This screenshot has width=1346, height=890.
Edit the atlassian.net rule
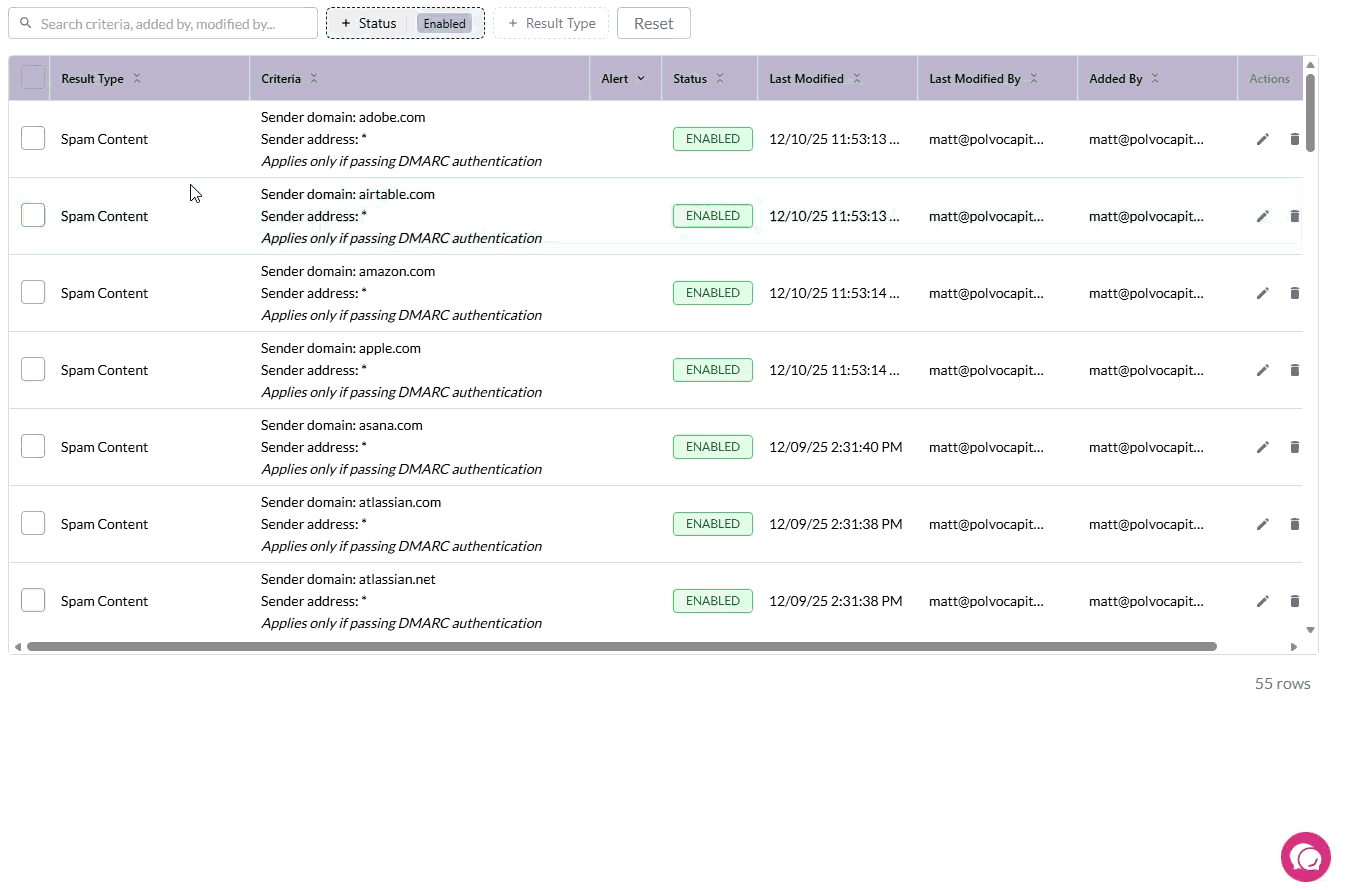coord(1262,601)
